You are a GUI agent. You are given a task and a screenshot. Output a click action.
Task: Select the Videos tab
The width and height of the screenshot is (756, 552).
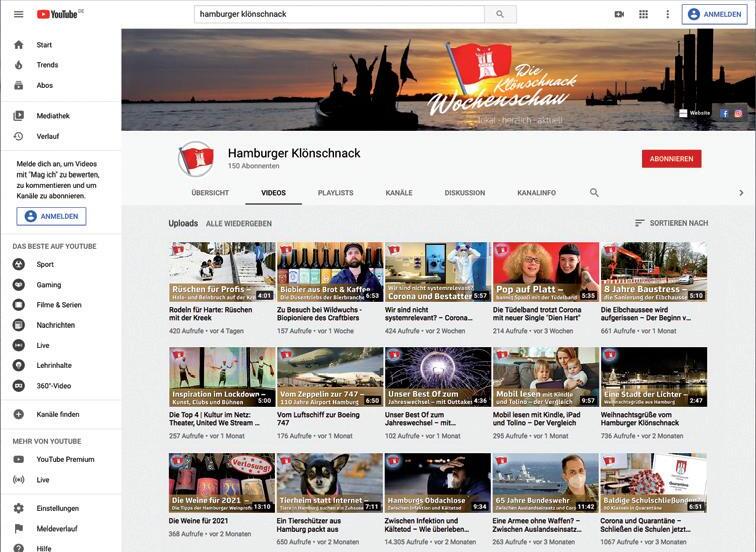point(273,193)
